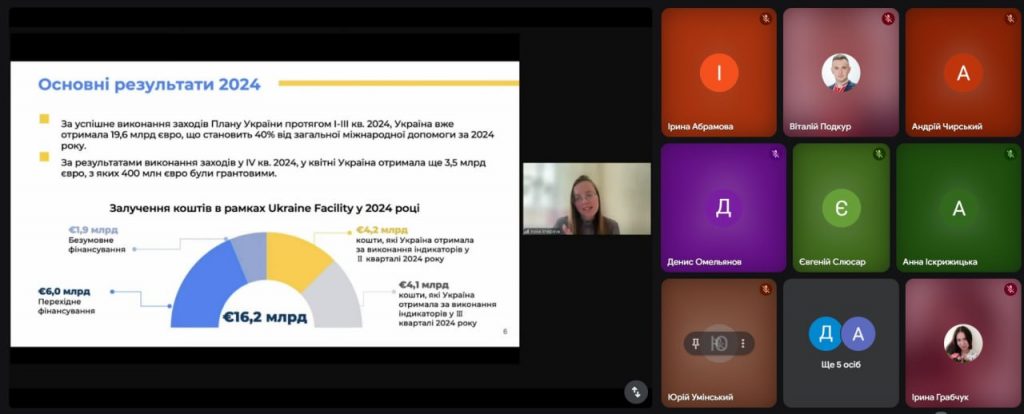Click the name label 'Євгеній Слюсар'
Image resolution: width=1024 pixels, height=414 pixels.
(833, 262)
